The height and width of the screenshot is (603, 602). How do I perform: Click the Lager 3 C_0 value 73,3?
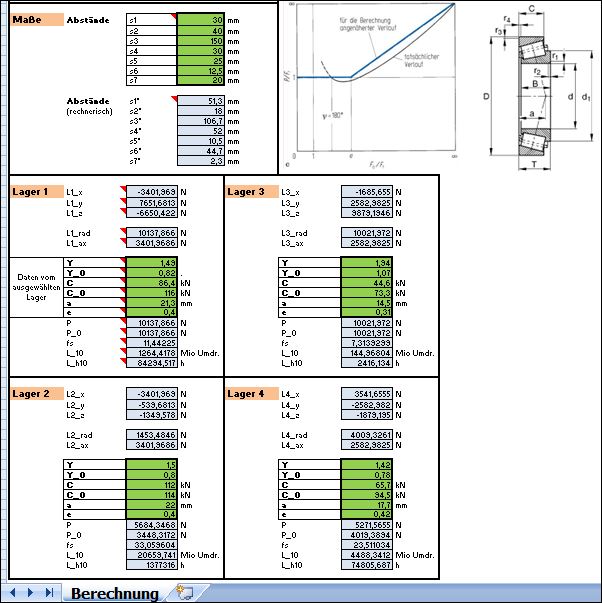(368, 293)
